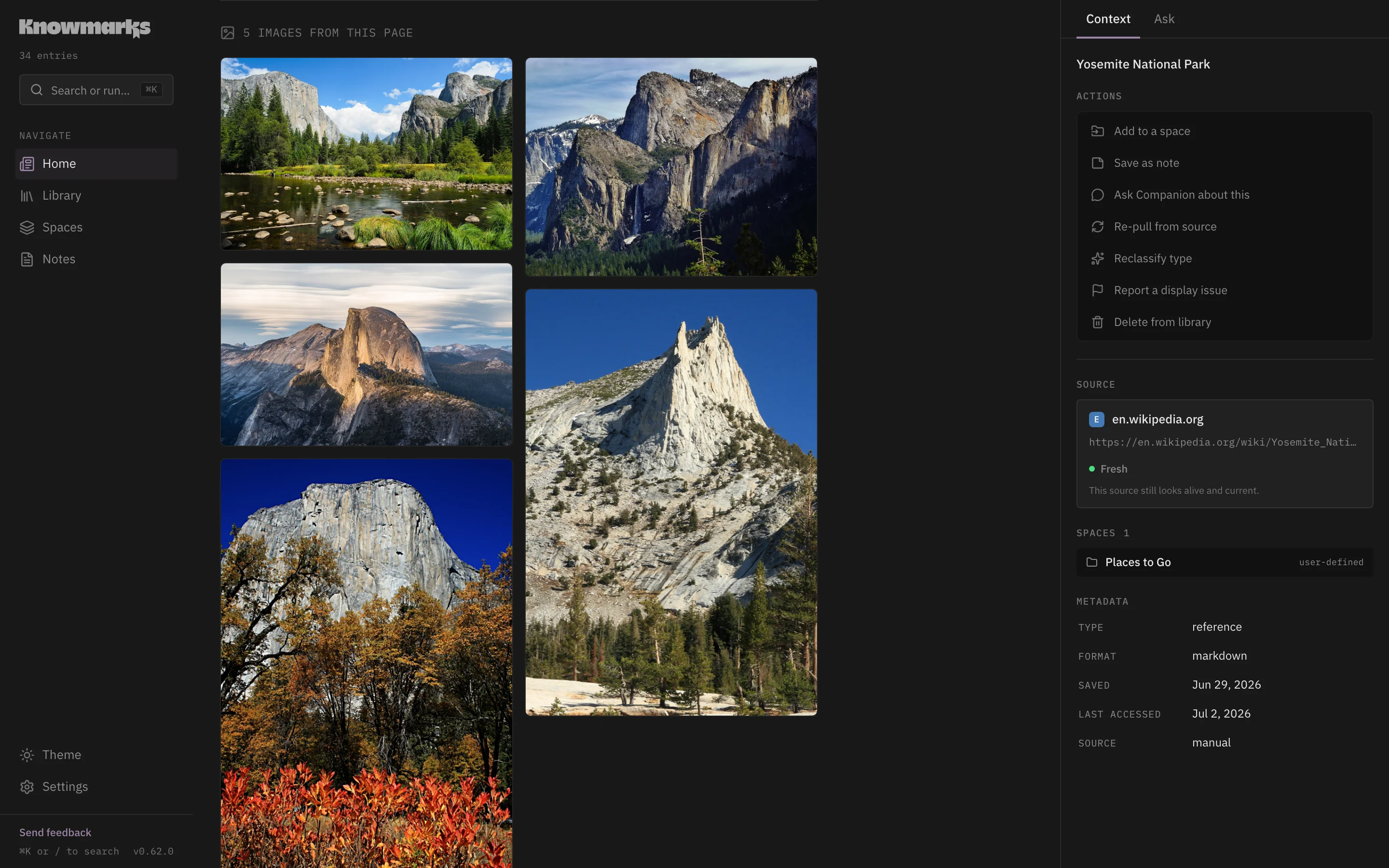The height and width of the screenshot is (868, 1389).
Task: Click the user-defined label
Action: tap(1331, 563)
